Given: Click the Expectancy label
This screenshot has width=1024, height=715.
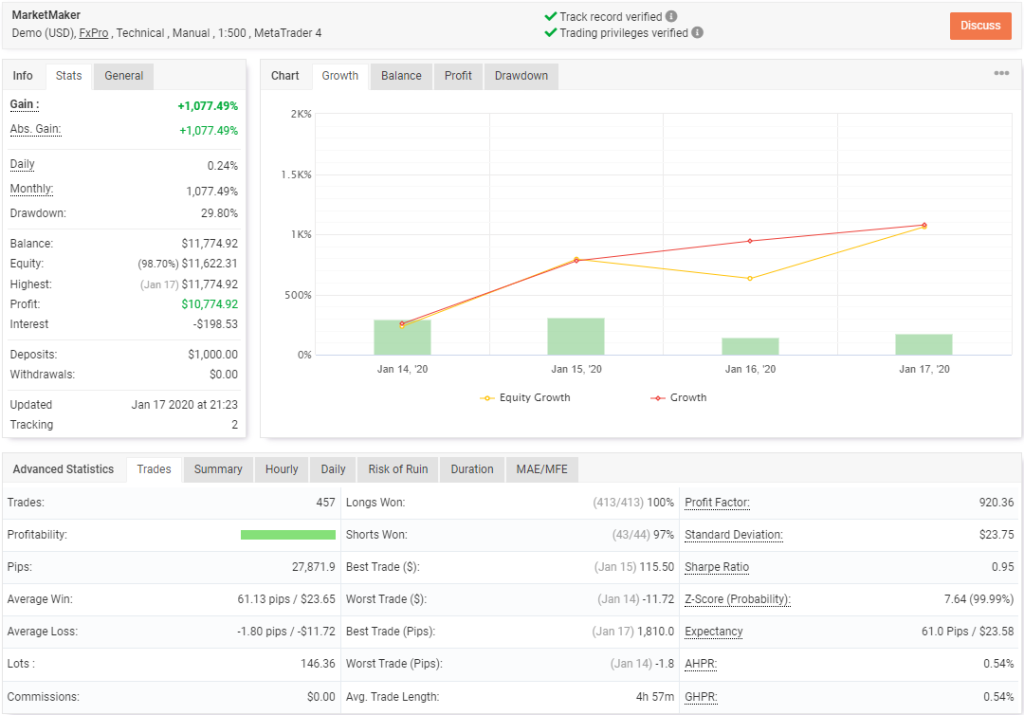Looking at the screenshot, I should (714, 631).
